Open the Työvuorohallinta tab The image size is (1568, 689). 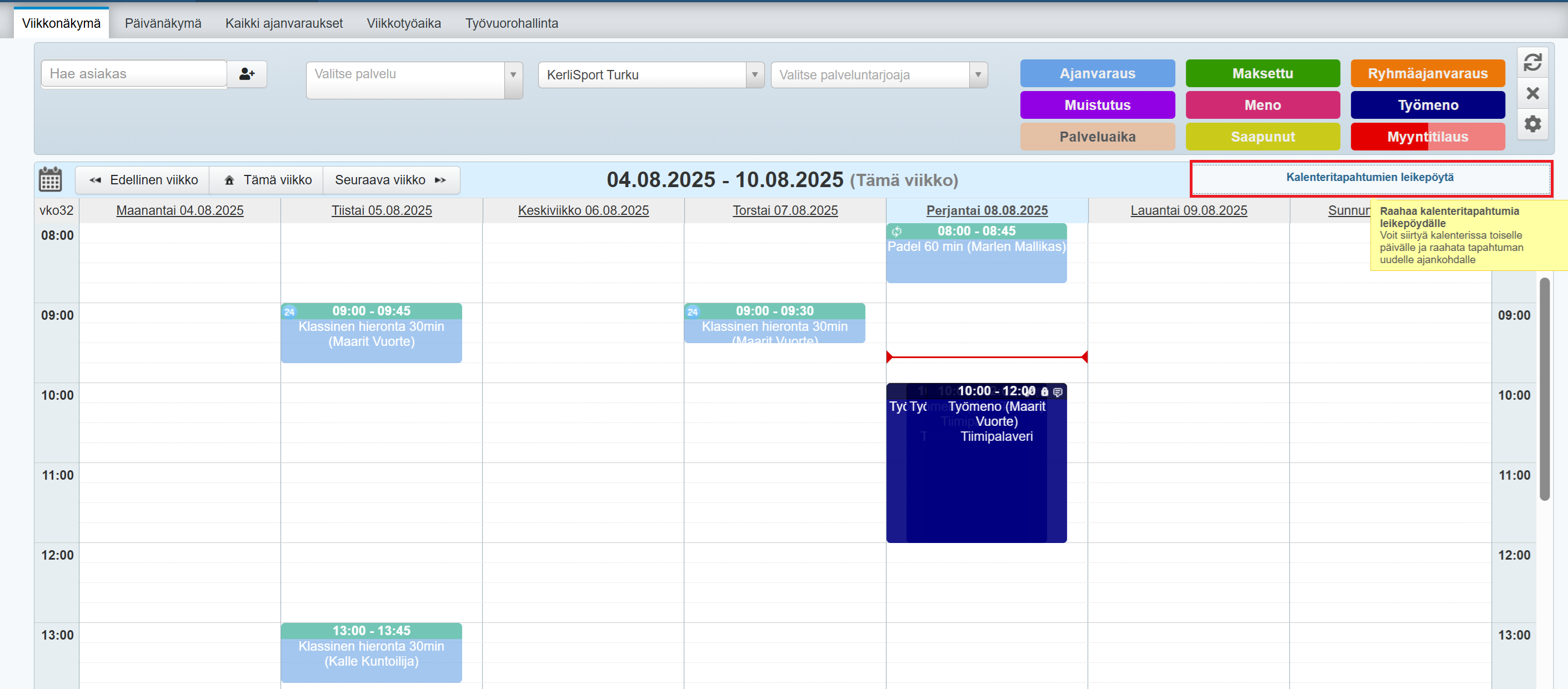tap(512, 23)
